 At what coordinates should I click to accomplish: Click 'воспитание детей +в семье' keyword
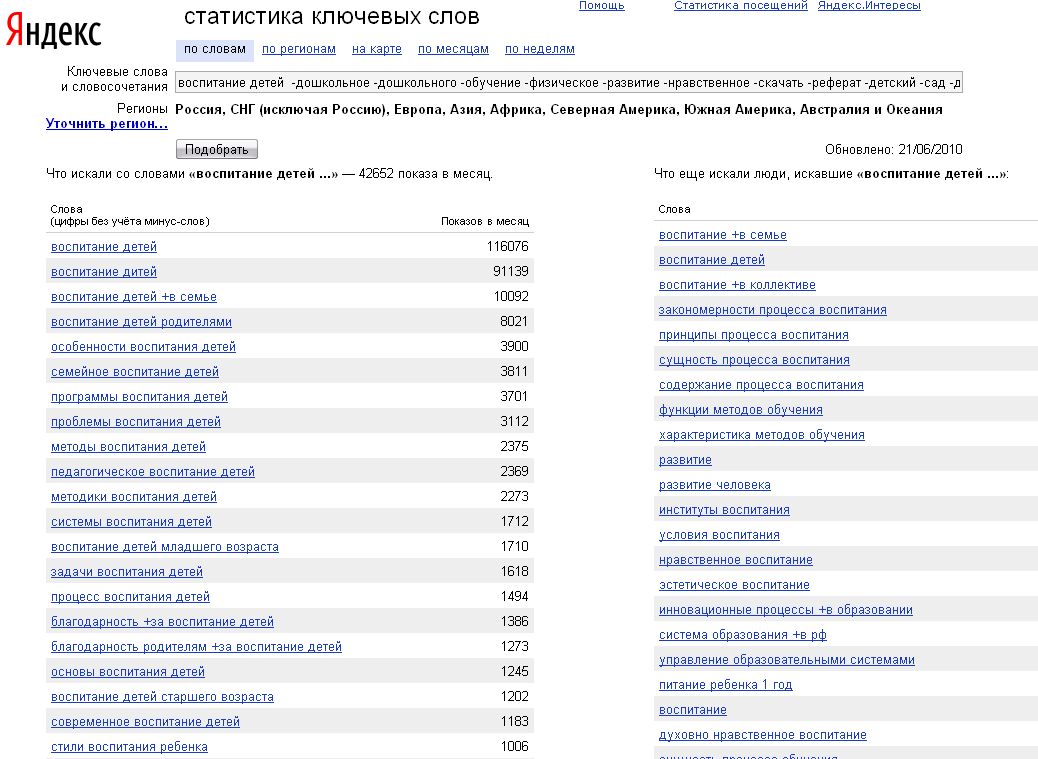pyautogui.click(x=133, y=297)
